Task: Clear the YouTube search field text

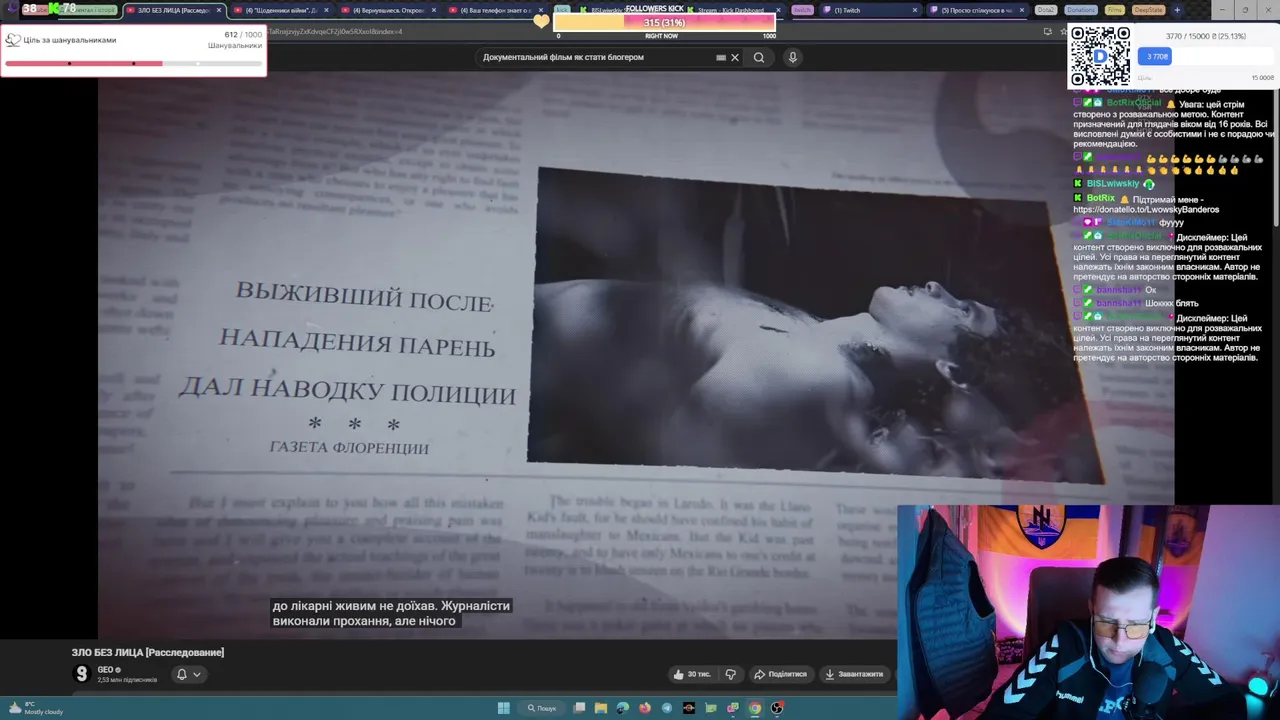Action: 735,57
